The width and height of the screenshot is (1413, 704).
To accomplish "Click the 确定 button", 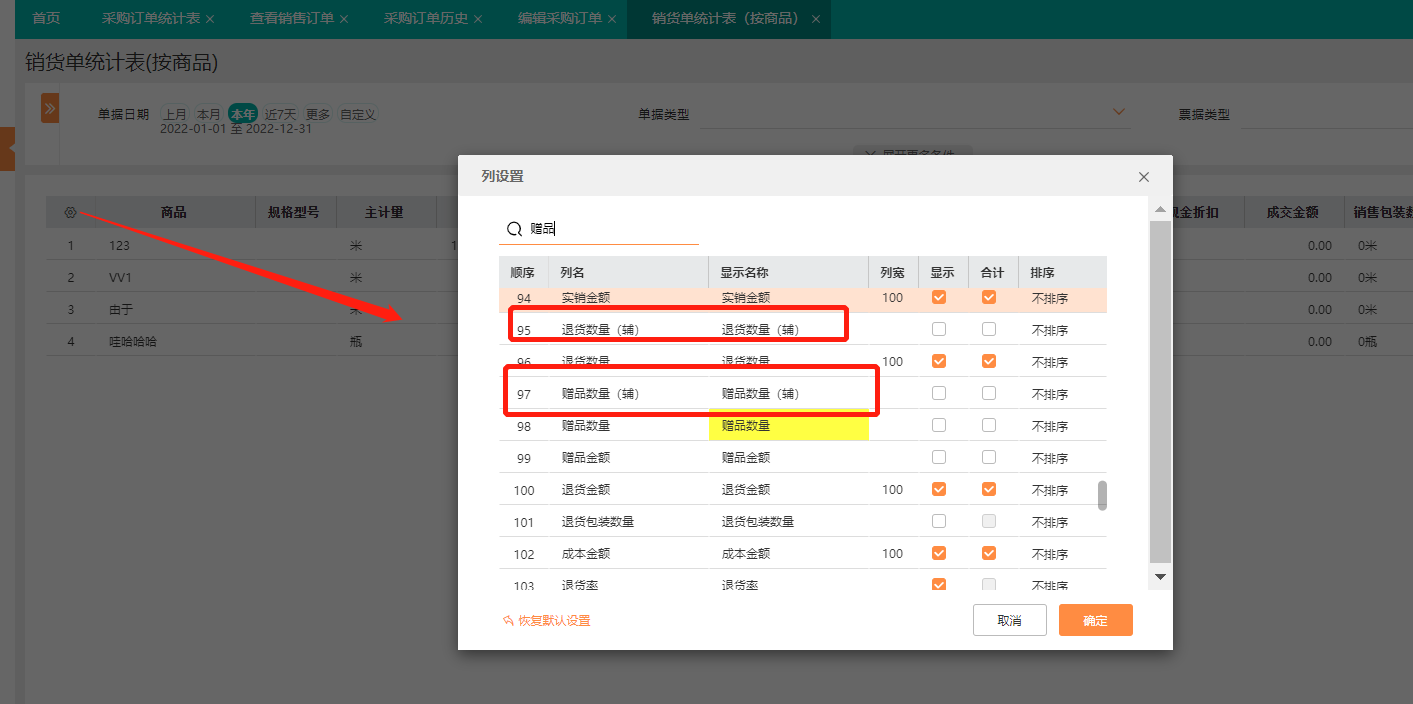I will pyautogui.click(x=1095, y=620).
